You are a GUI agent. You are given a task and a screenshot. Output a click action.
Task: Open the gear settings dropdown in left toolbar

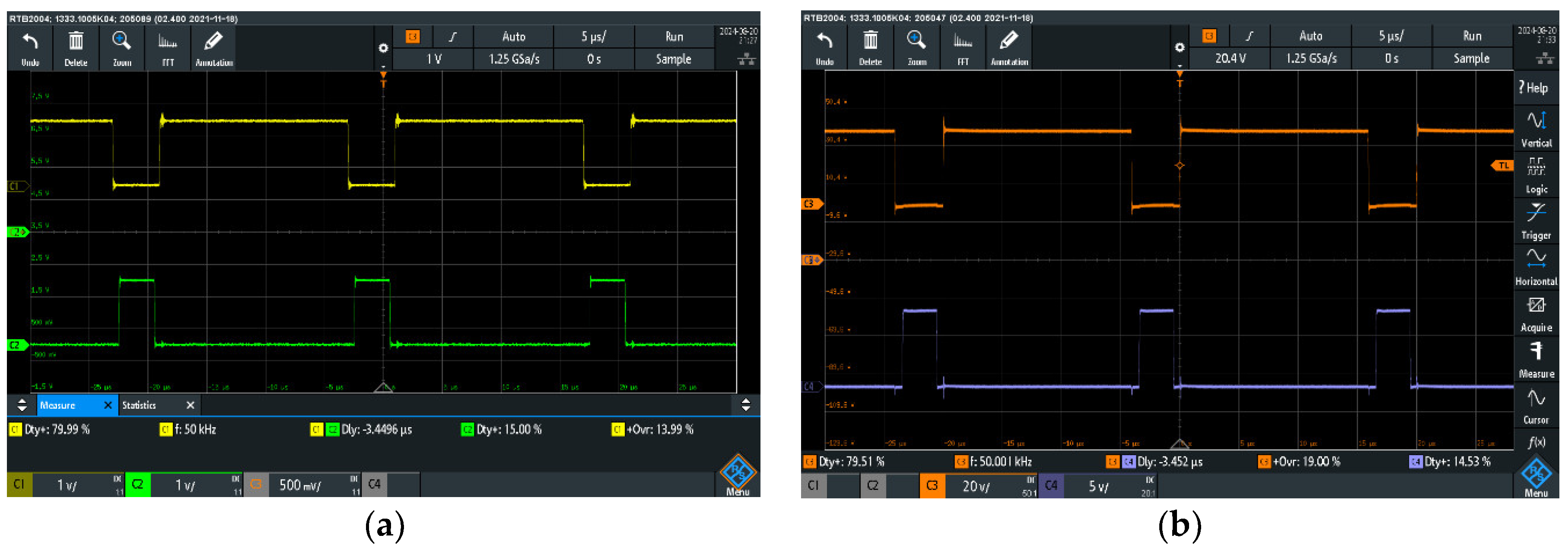click(383, 49)
